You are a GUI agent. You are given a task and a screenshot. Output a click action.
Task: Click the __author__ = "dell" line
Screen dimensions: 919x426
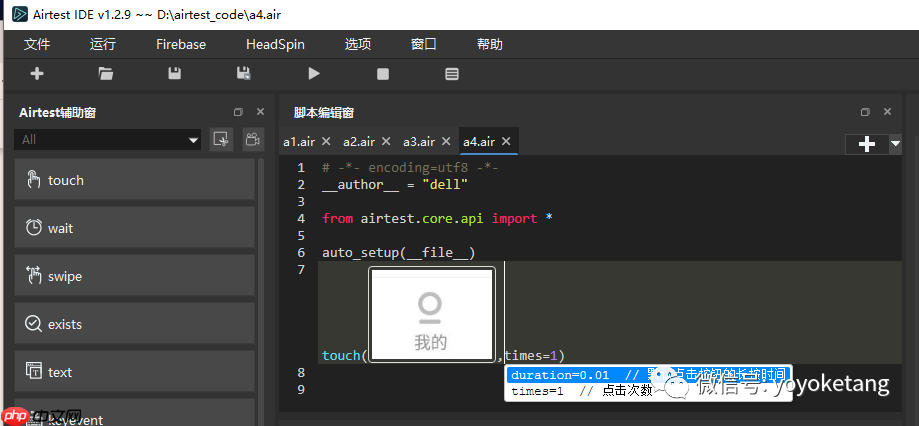(395, 185)
